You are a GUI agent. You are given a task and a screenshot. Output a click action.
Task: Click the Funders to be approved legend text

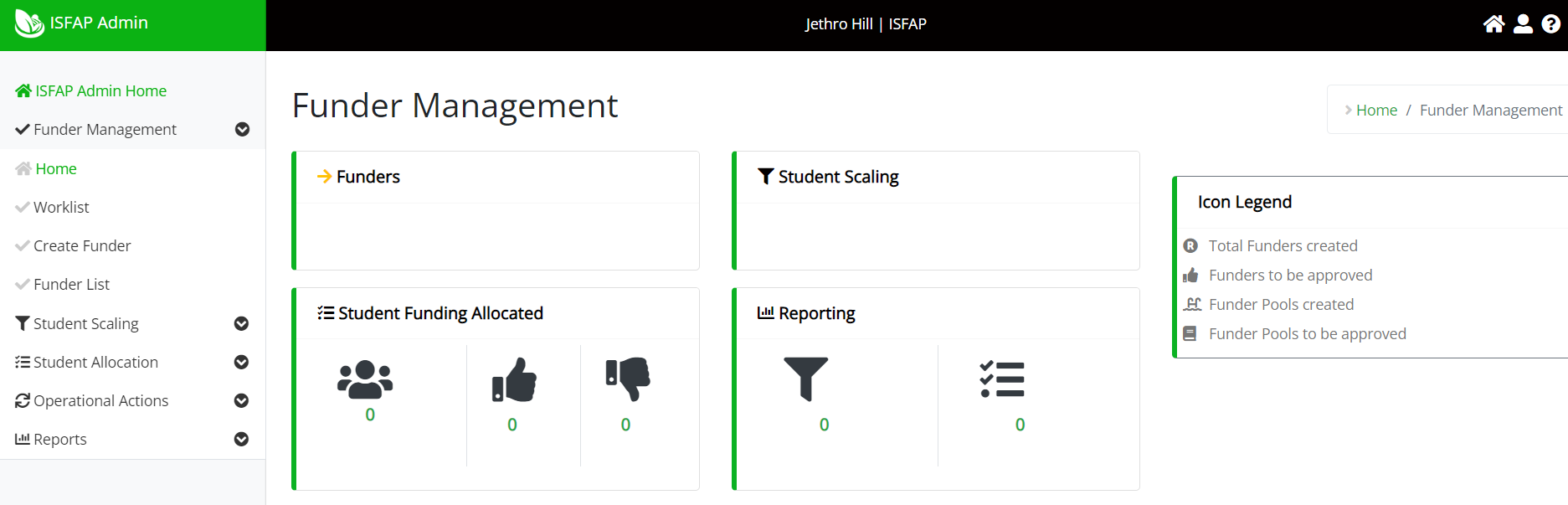(x=1291, y=276)
